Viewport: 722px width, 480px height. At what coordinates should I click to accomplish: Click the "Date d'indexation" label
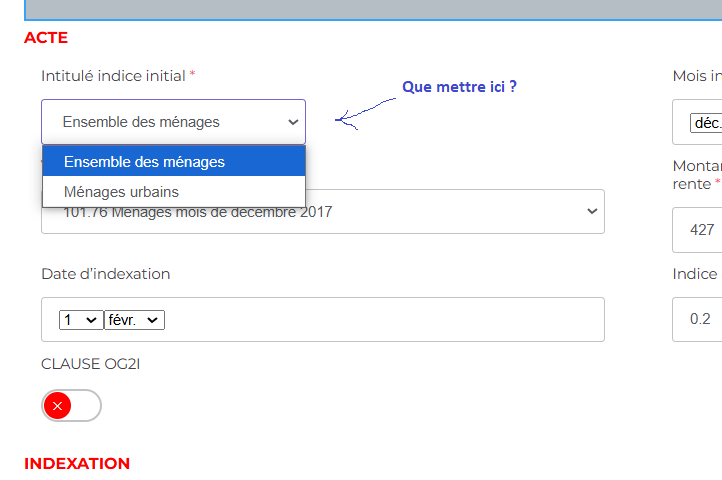(106, 274)
